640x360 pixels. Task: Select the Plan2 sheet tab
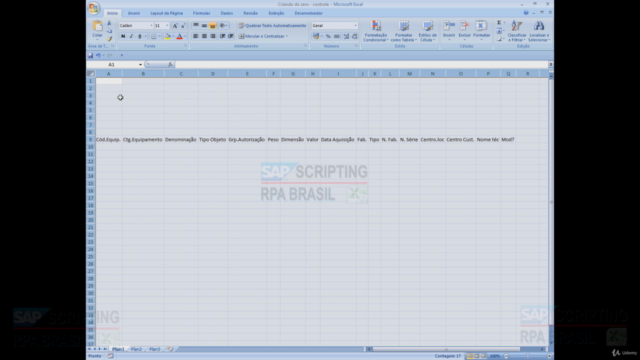click(x=136, y=349)
